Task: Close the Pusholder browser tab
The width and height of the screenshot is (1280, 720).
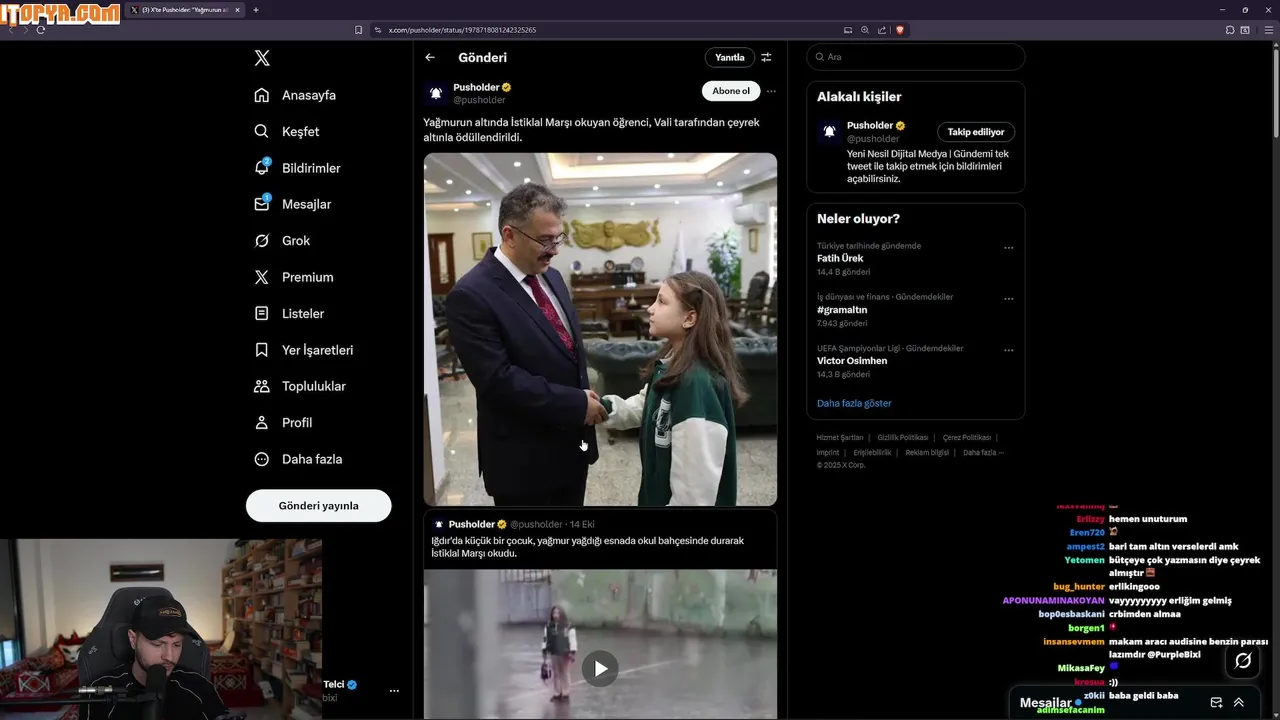Action: pos(237,10)
